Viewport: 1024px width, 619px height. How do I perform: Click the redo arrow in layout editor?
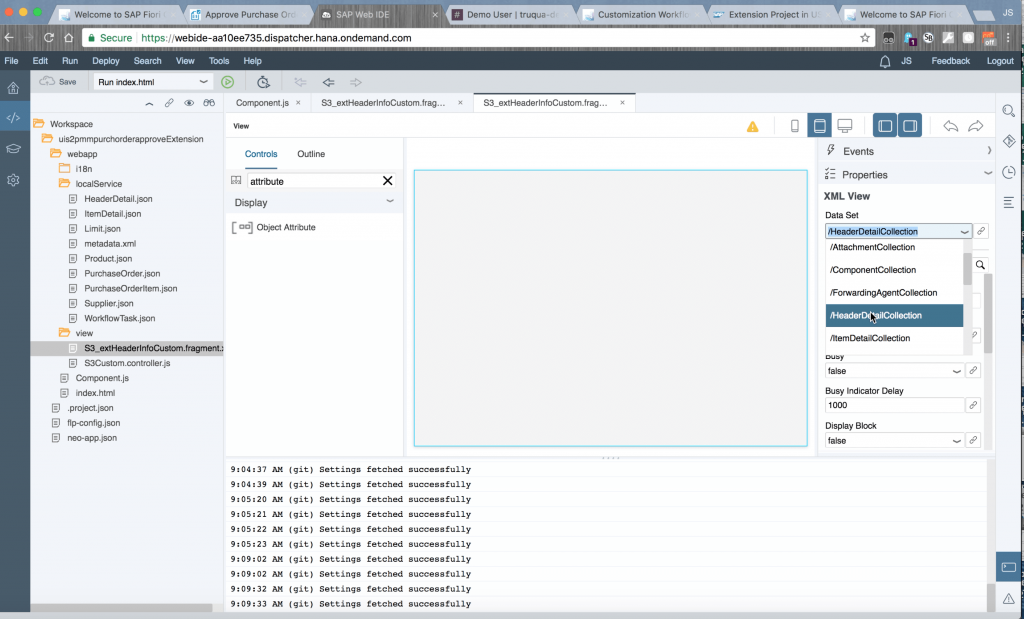976,126
